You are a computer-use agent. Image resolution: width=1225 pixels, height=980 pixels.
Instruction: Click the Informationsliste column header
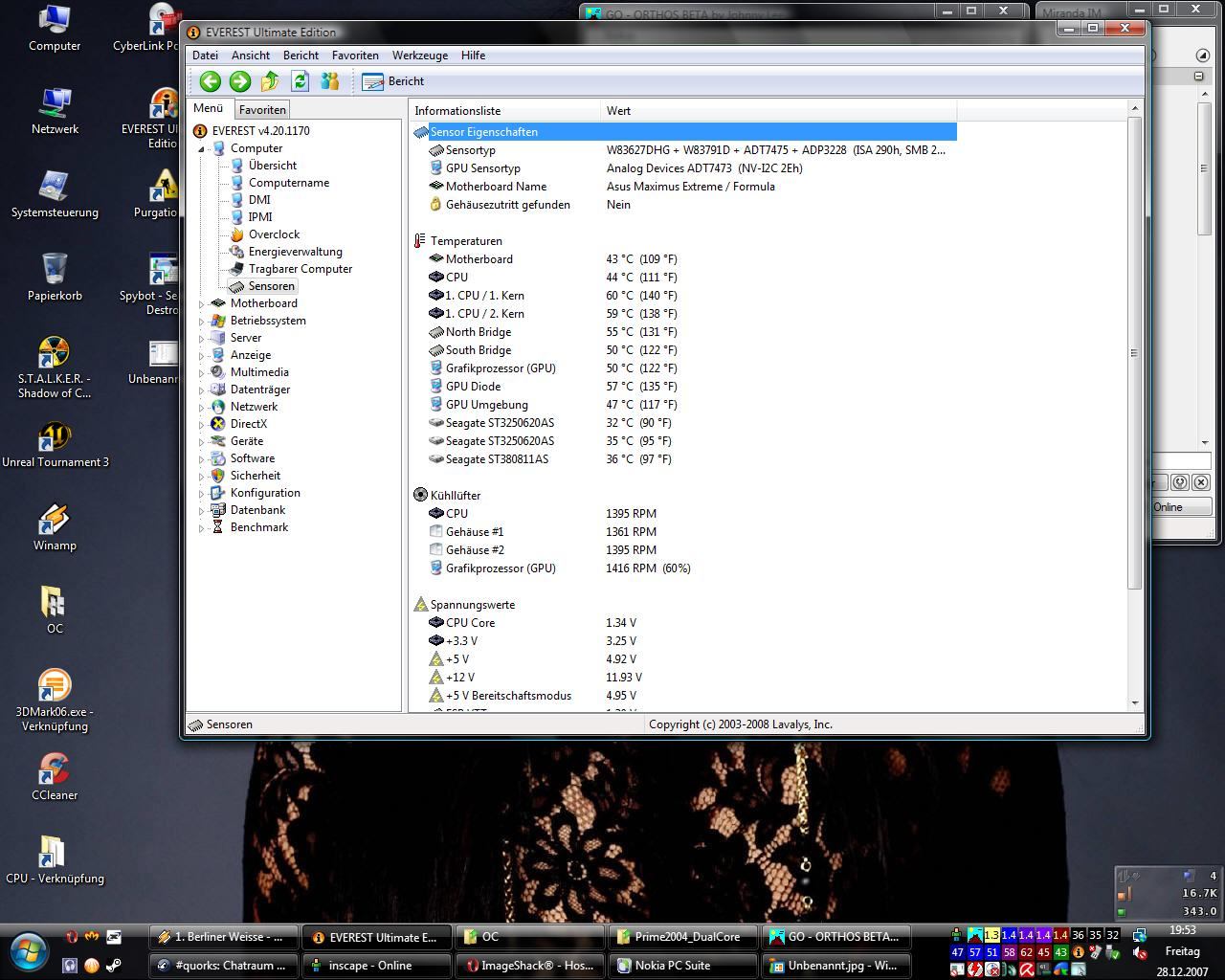point(504,111)
